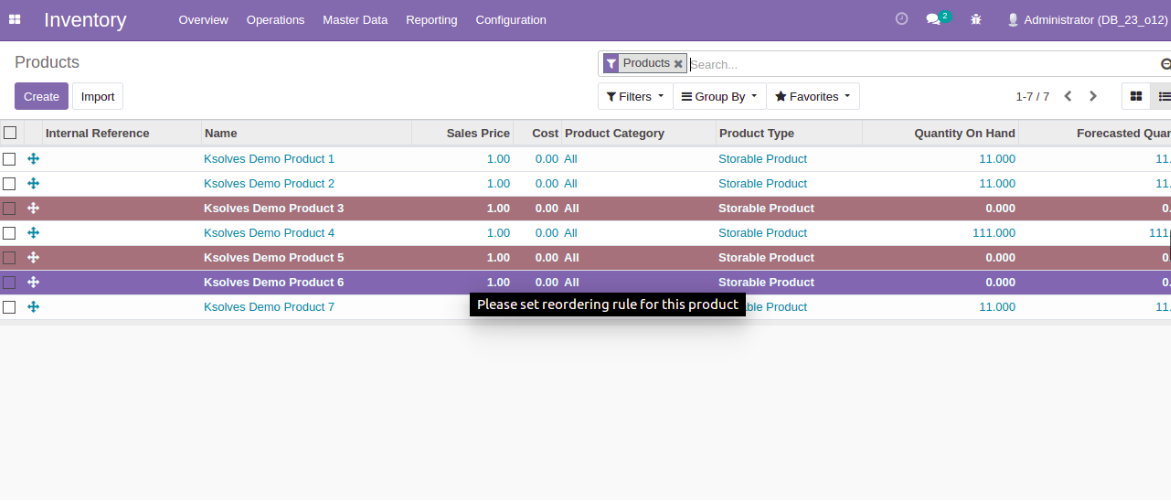Image resolution: width=1171 pixels, height=501 pixels.
Task: Click the Create button
Action: (x=41, y=96)
